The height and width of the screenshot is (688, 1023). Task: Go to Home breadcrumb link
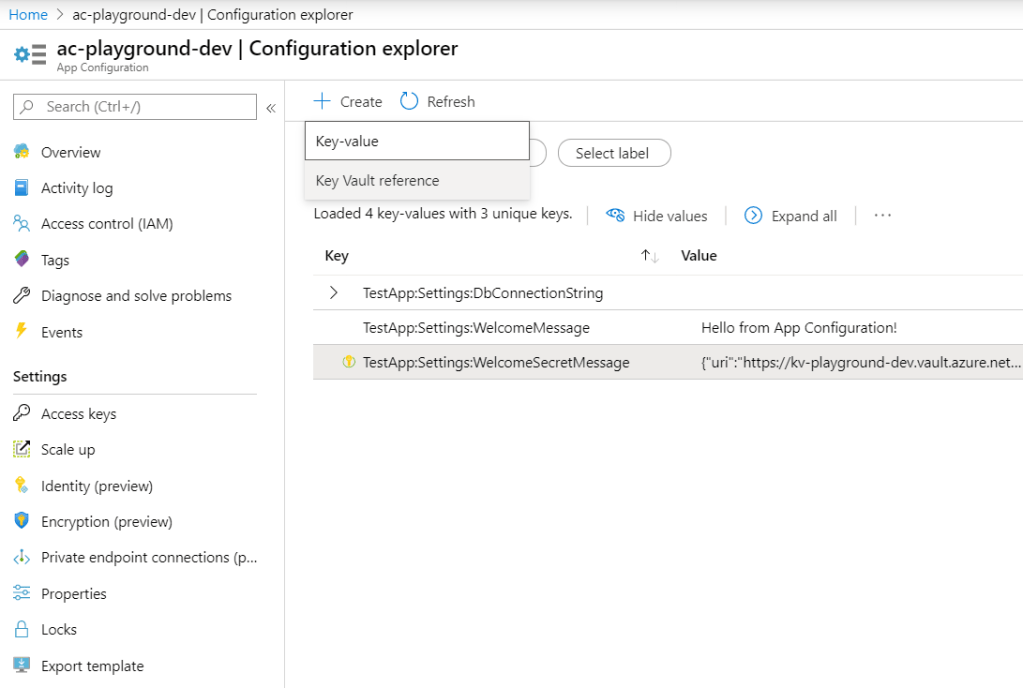pyautogui.click(x=28, y=15)
